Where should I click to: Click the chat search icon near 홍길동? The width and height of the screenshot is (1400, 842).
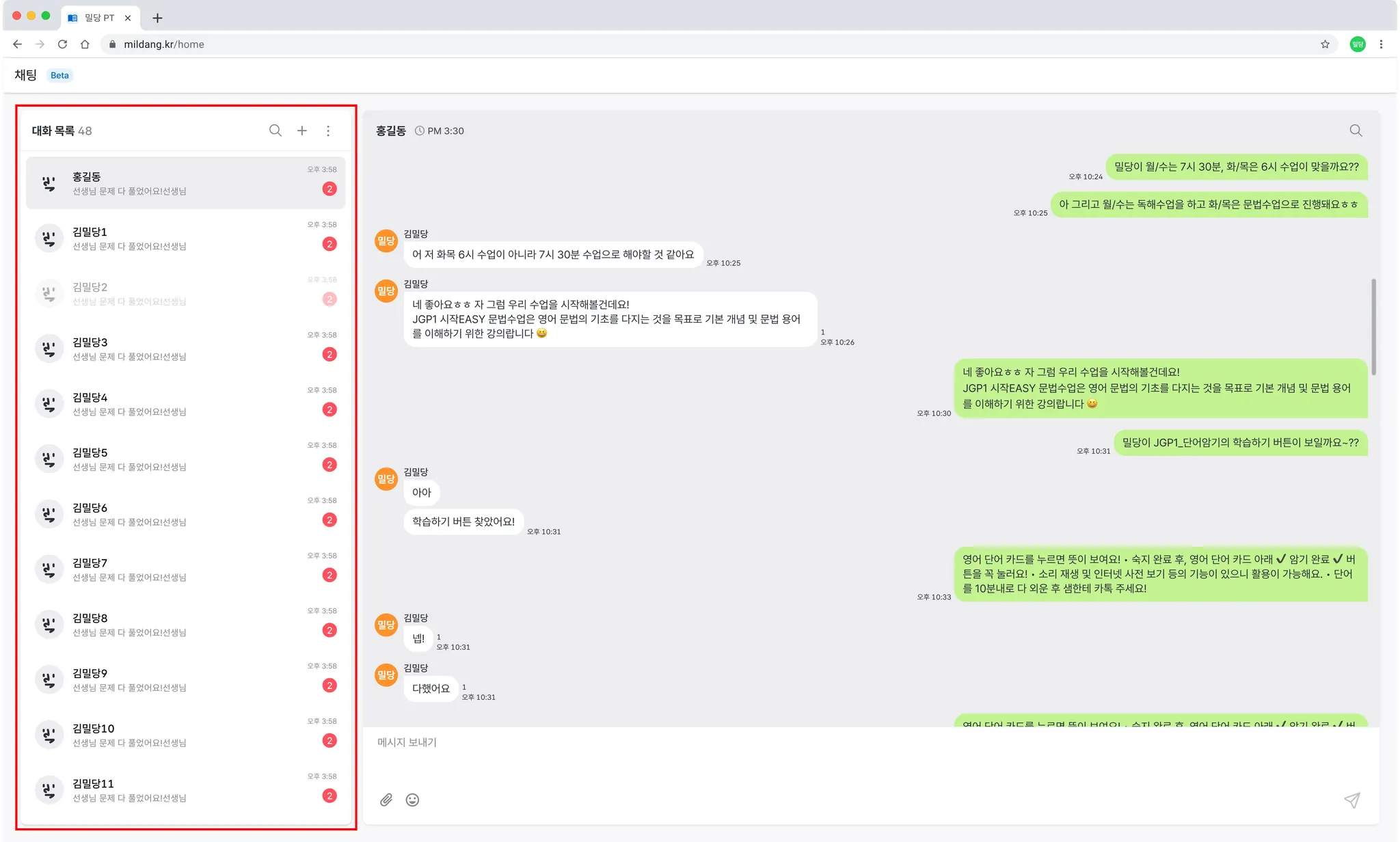coord(1356,131)
